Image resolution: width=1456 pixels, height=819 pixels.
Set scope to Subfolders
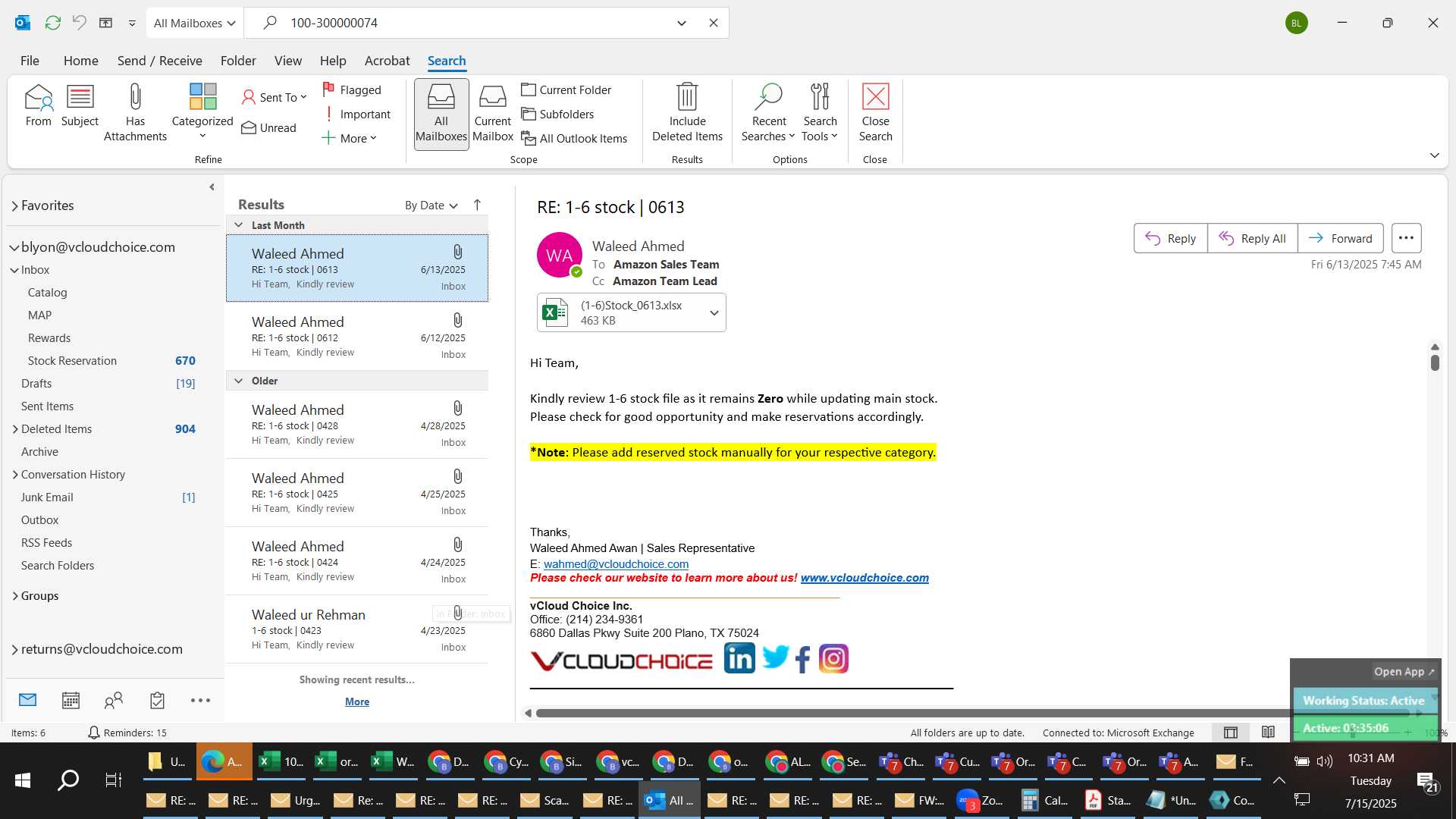click(x=558, y=114)
